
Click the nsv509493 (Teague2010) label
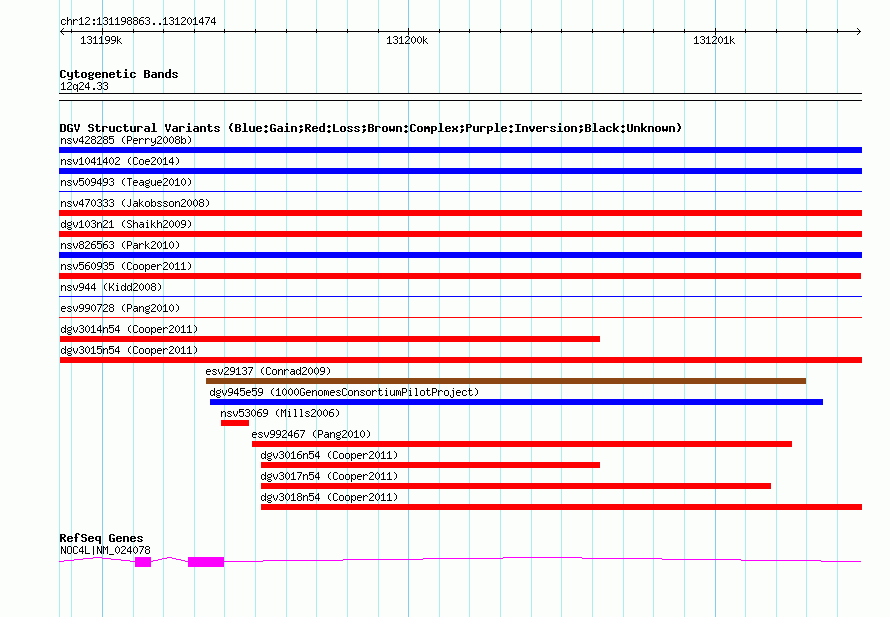click(x=126, y=182)
